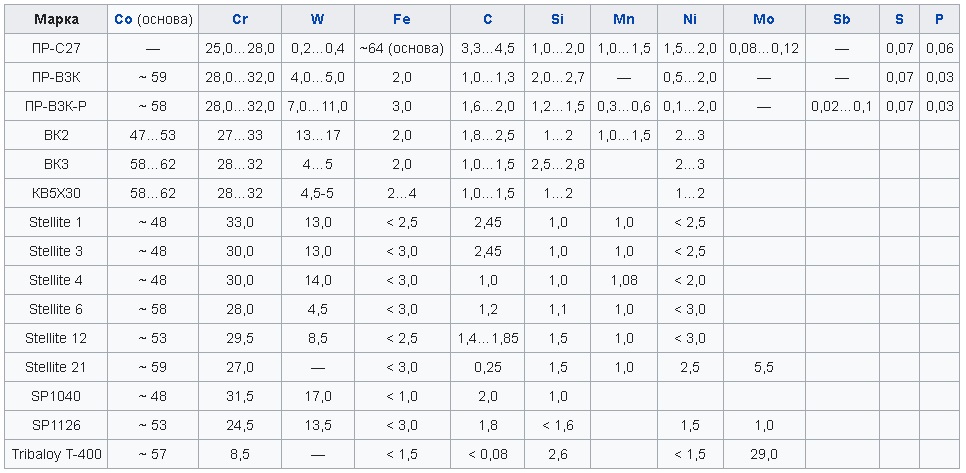Screen dimensions: 966x473
Task: Select the Stellite 21 row label
Action: pos(57,367)
